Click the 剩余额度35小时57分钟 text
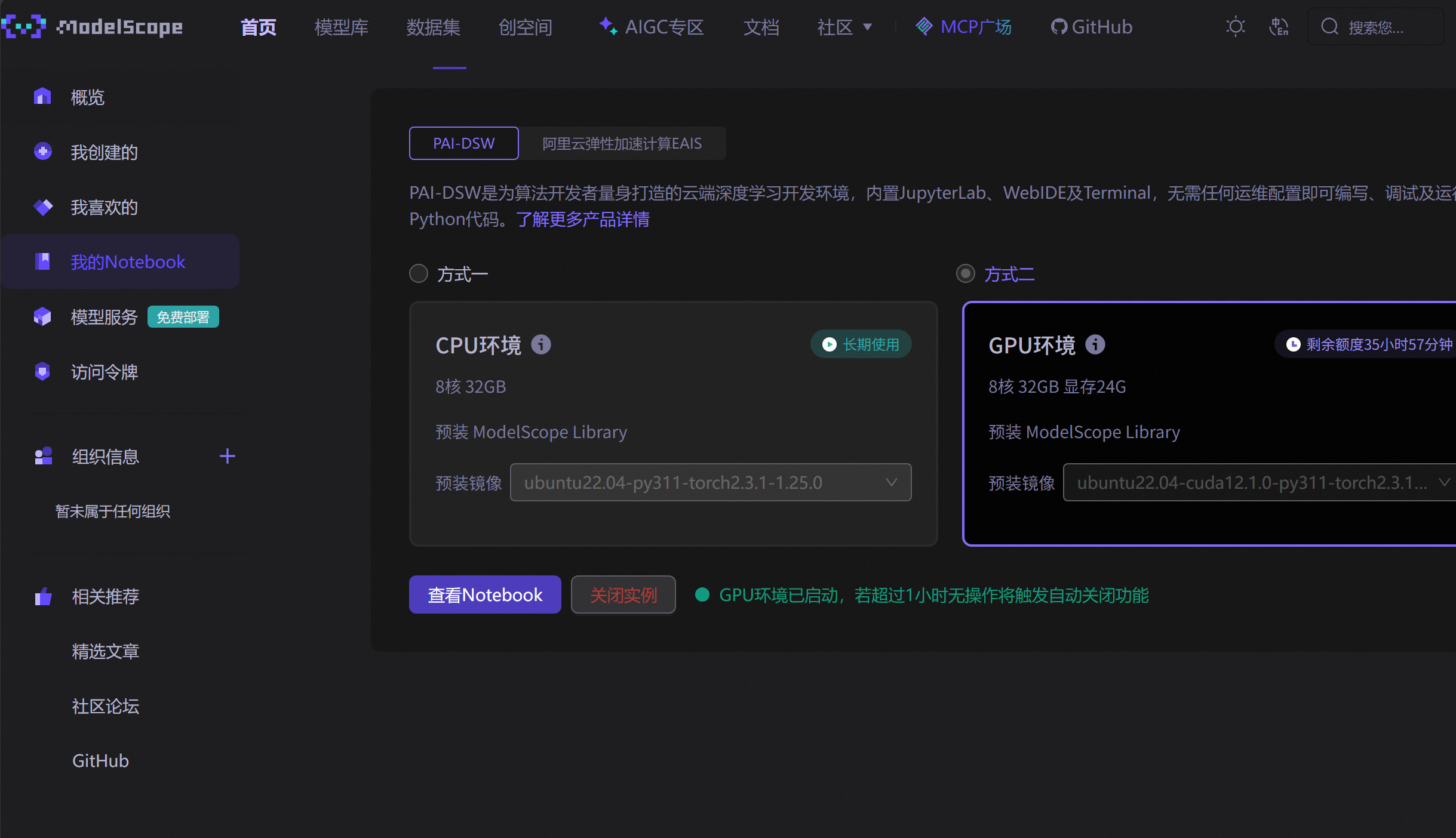This screenshot has height=838, width=1456. click(1380, 344)
